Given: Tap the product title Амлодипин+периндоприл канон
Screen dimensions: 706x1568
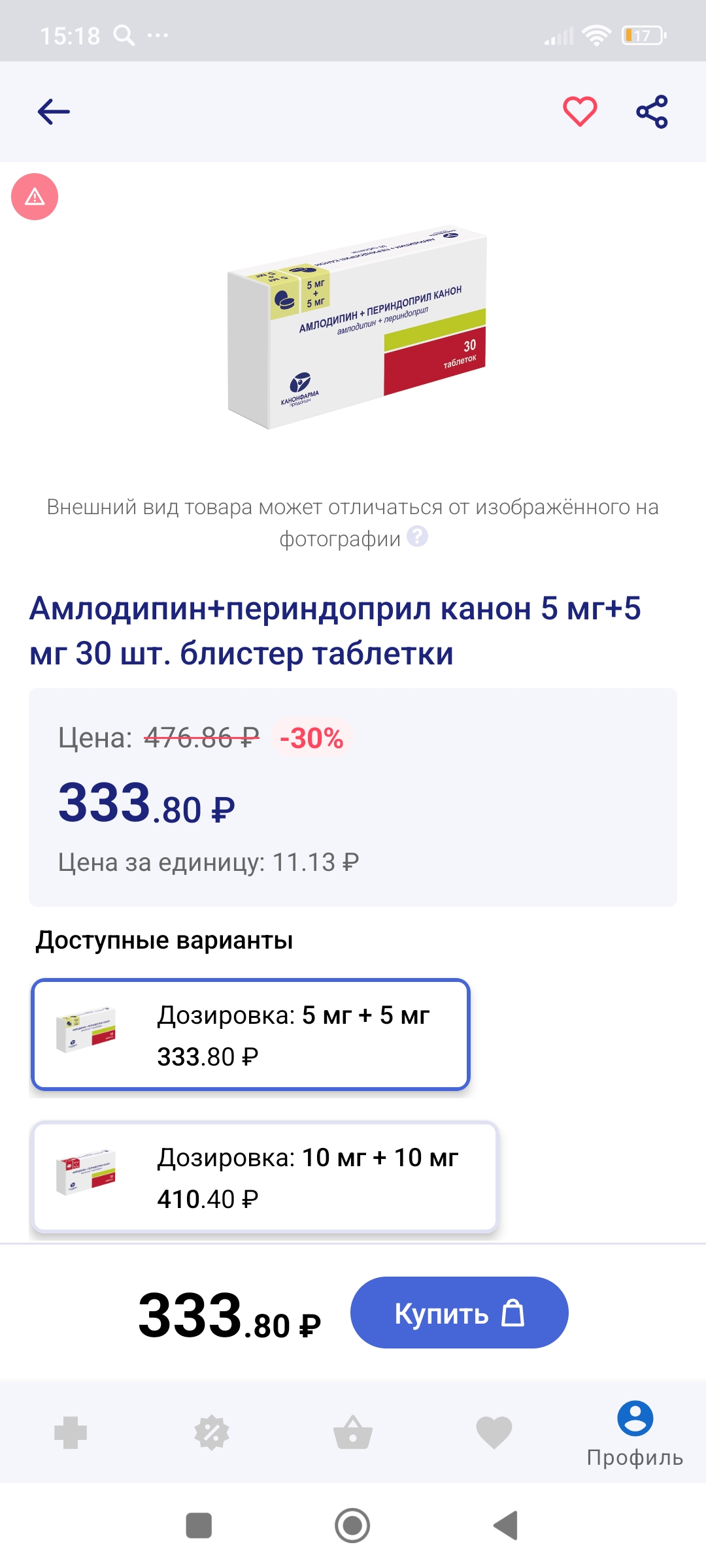Looking at the screenshot, I should coord(335,630).
